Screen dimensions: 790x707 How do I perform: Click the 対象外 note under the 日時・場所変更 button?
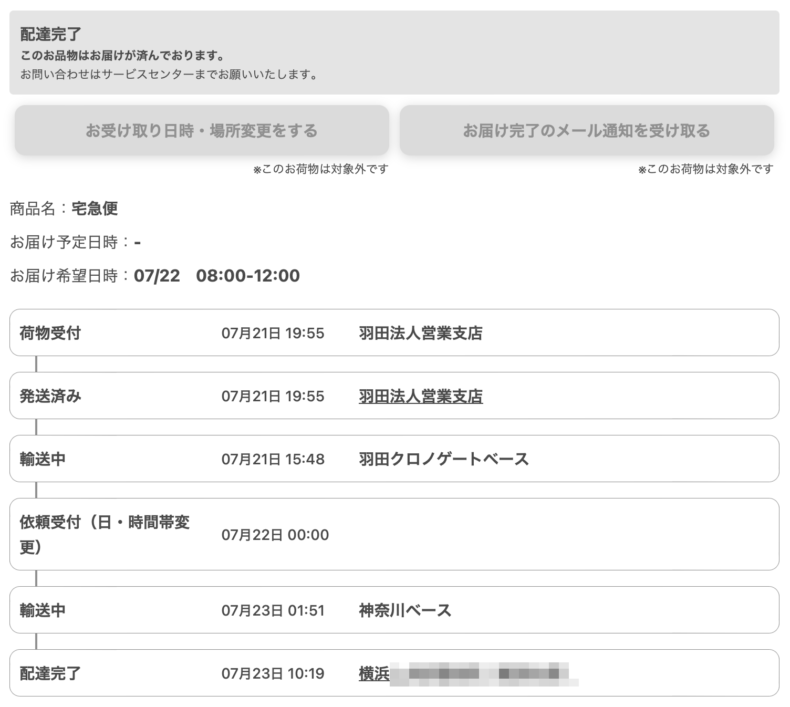(320, 169)
